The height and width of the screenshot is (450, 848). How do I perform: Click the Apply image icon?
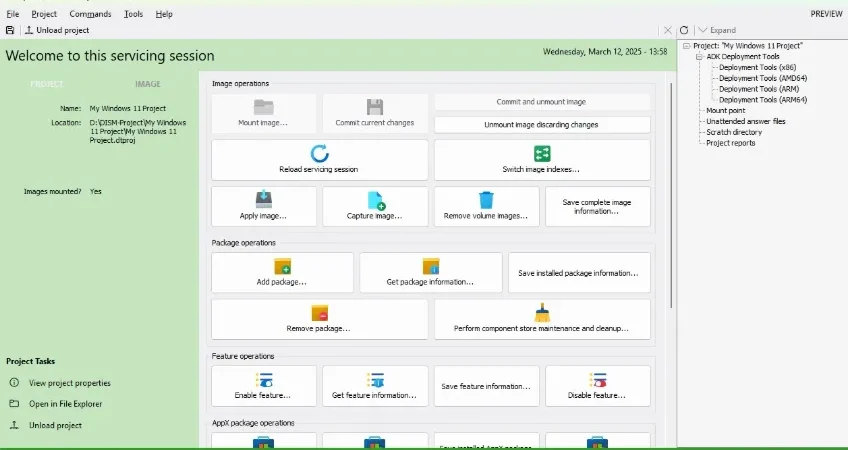pyautogui.click(x=264, y=198)
